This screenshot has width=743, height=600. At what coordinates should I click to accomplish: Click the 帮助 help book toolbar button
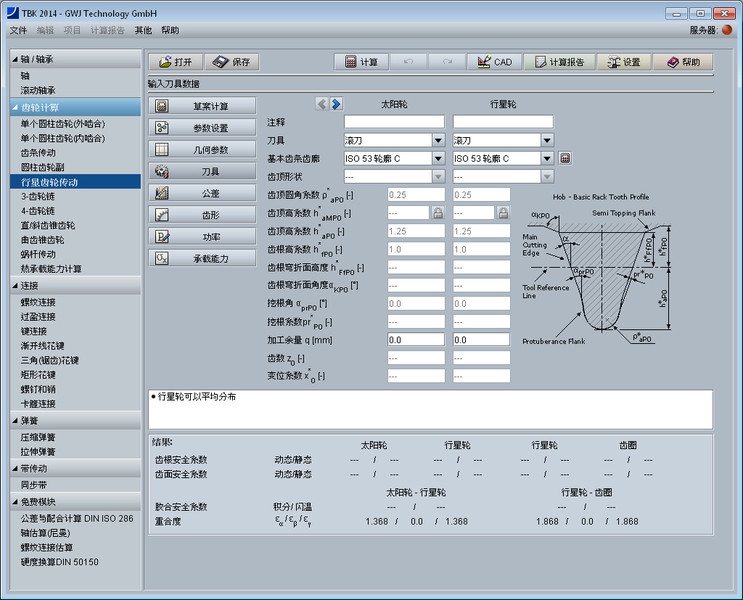coord(684,62)
